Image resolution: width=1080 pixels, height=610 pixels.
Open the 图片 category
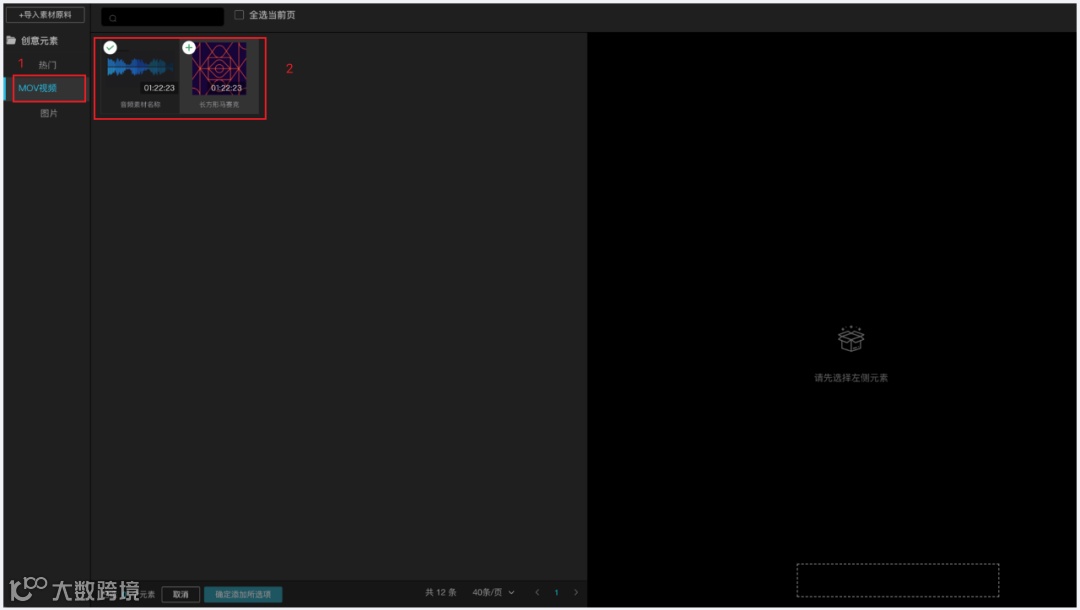pos(48,113)
